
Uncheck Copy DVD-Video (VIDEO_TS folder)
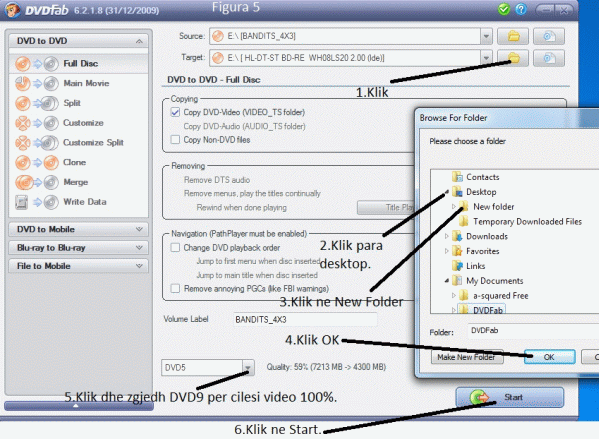pos(175,112)
